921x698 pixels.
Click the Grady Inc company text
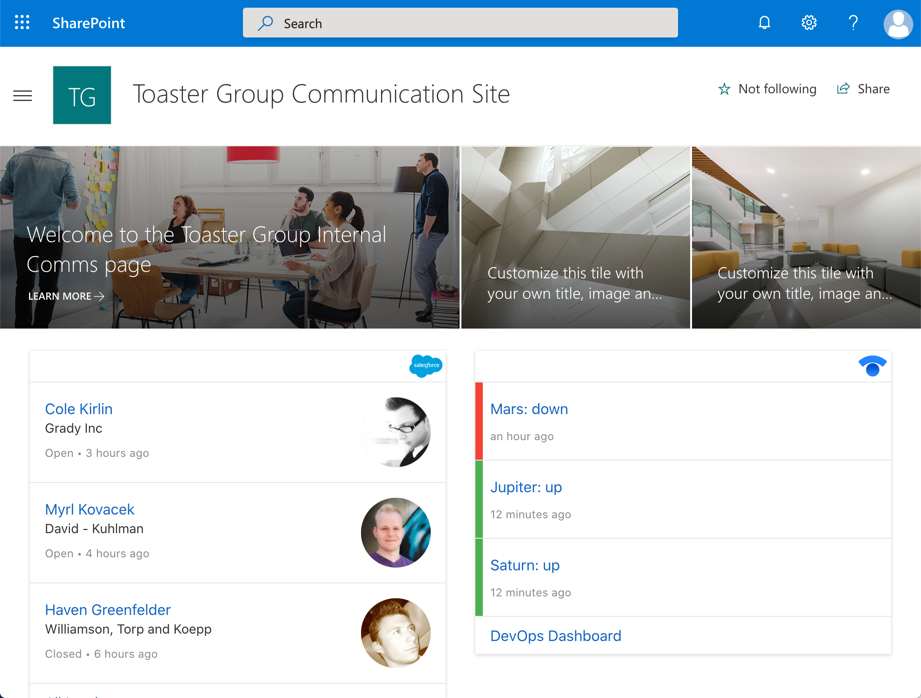pyautogui.click(x=73, y=428)
